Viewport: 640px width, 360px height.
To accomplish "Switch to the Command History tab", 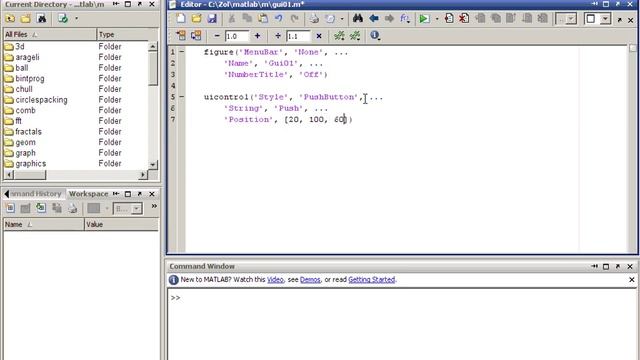I will click(x=36, y=194).
